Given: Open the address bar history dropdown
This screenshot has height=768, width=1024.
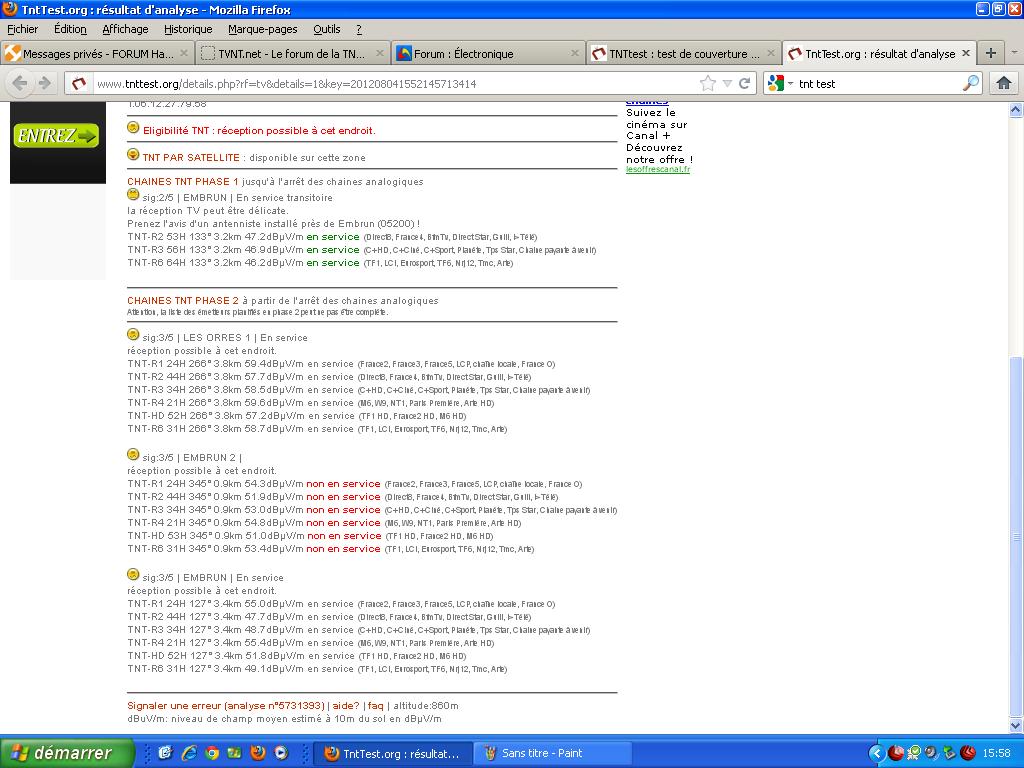Looking at the screenshot, I should pos(727,84).
